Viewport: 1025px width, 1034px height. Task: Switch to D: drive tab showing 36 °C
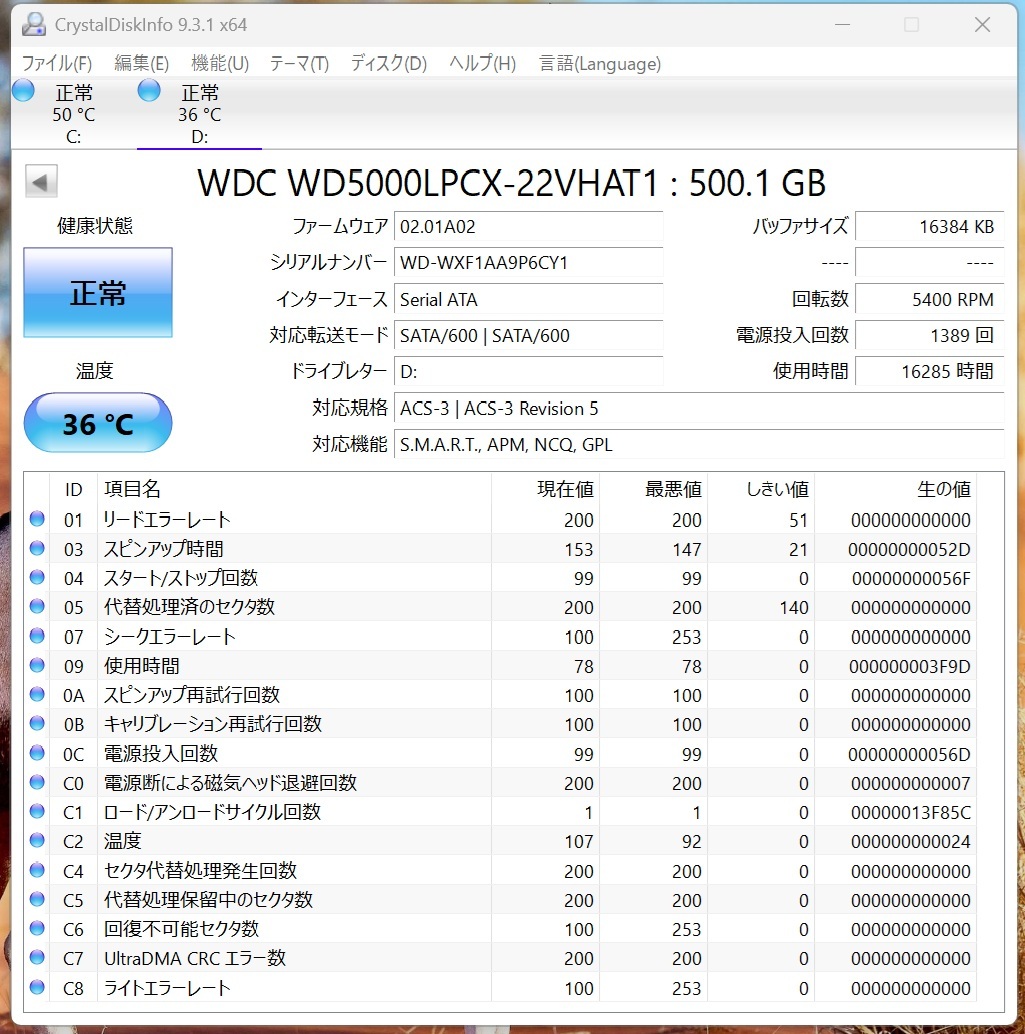click(x=199, y=114)
